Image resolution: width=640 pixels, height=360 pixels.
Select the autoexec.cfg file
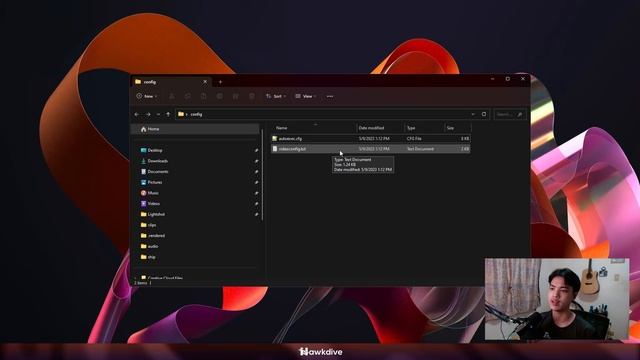pyautogui.click(x=371, y=138)
